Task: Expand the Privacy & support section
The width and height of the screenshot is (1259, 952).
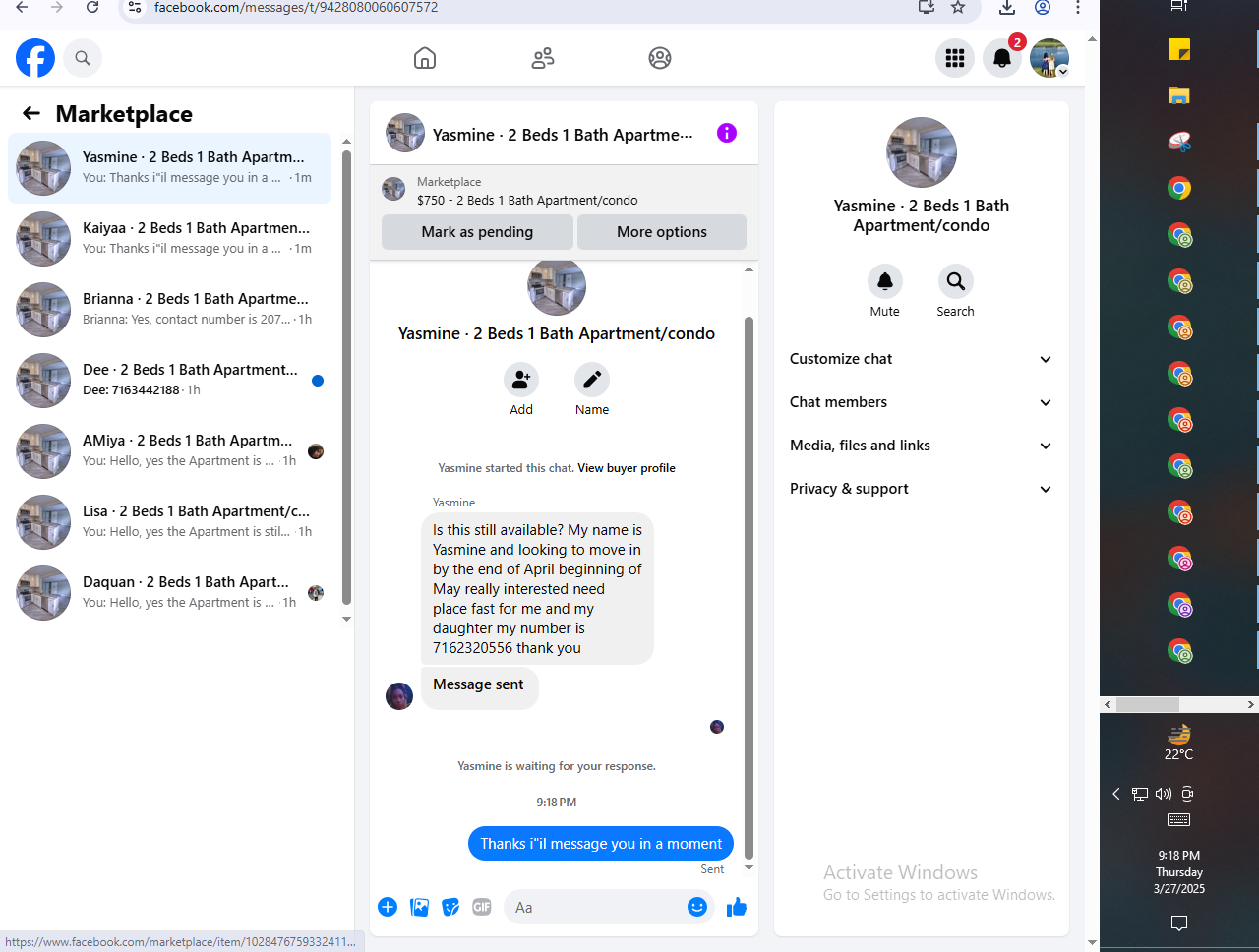Action: [921, 489]
